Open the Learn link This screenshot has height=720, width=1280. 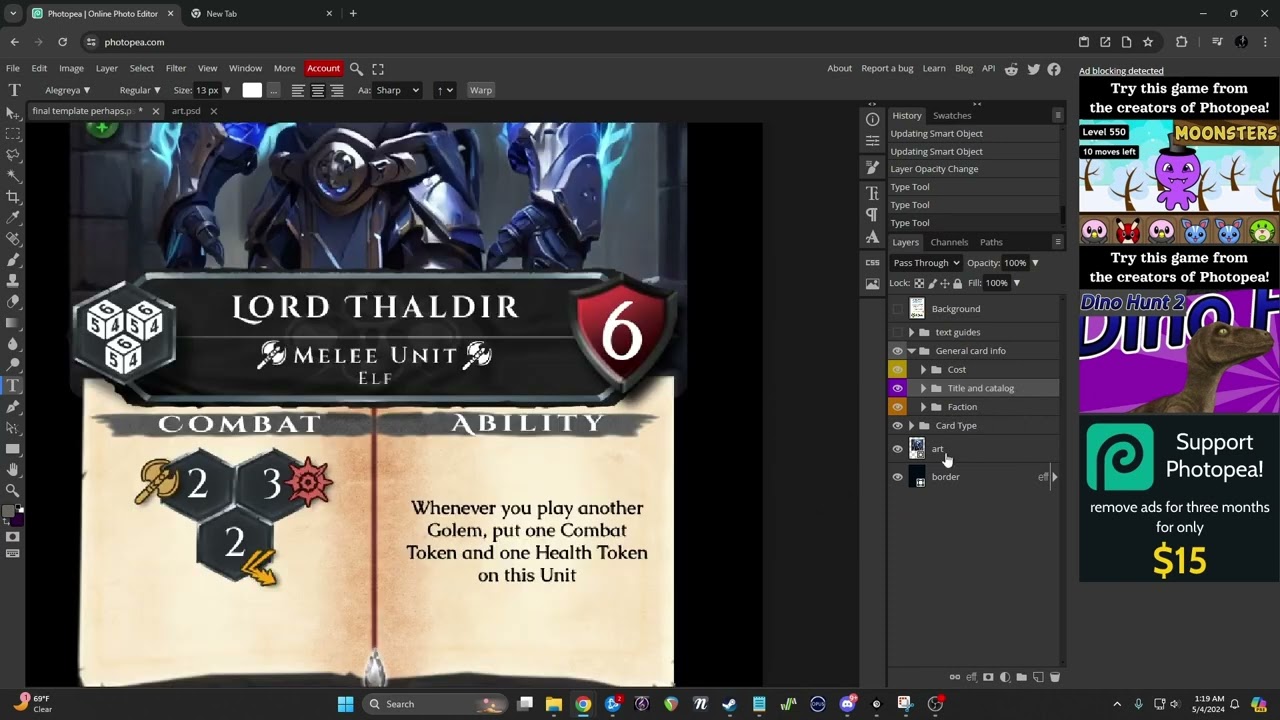pos(934,68)
